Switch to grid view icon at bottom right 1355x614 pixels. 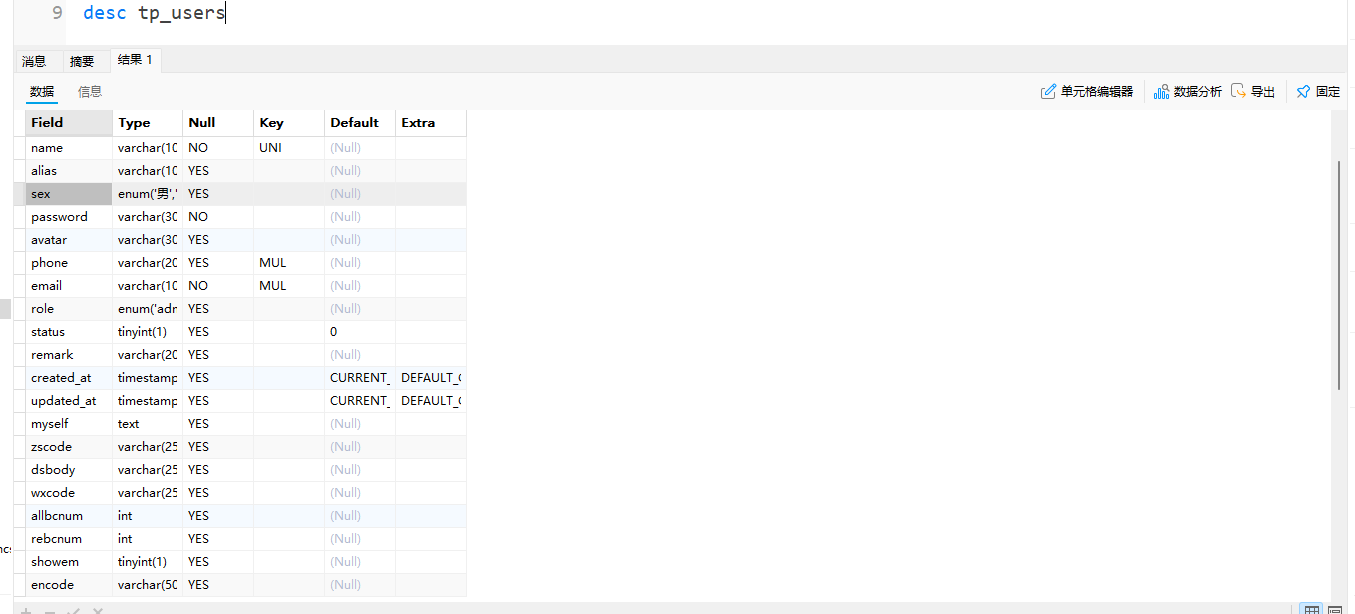click(1310, 609)
